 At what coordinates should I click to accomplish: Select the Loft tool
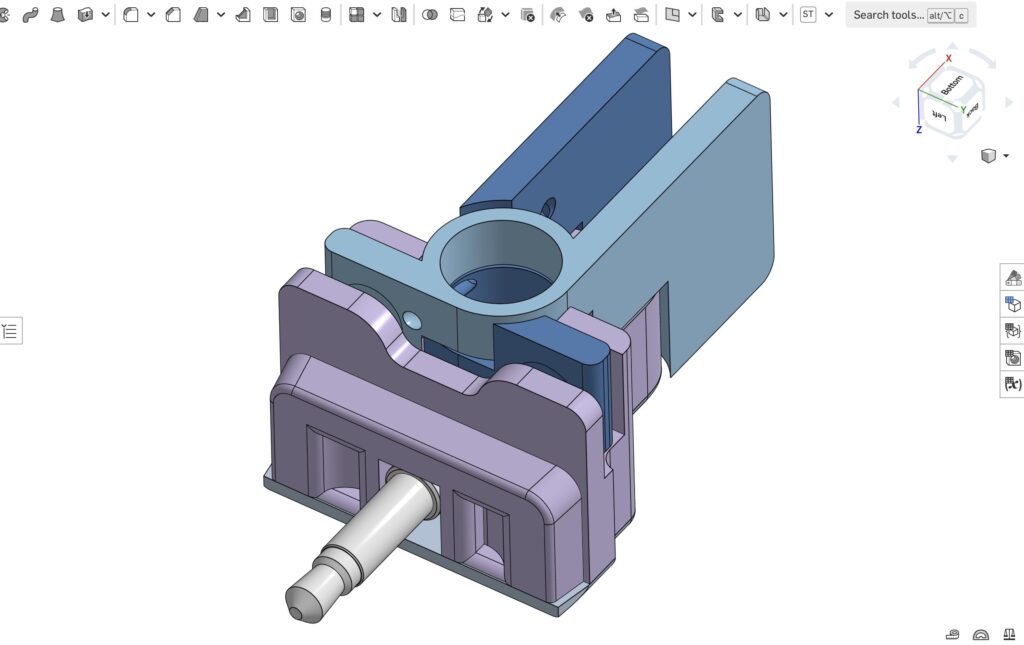coord(58,15)
